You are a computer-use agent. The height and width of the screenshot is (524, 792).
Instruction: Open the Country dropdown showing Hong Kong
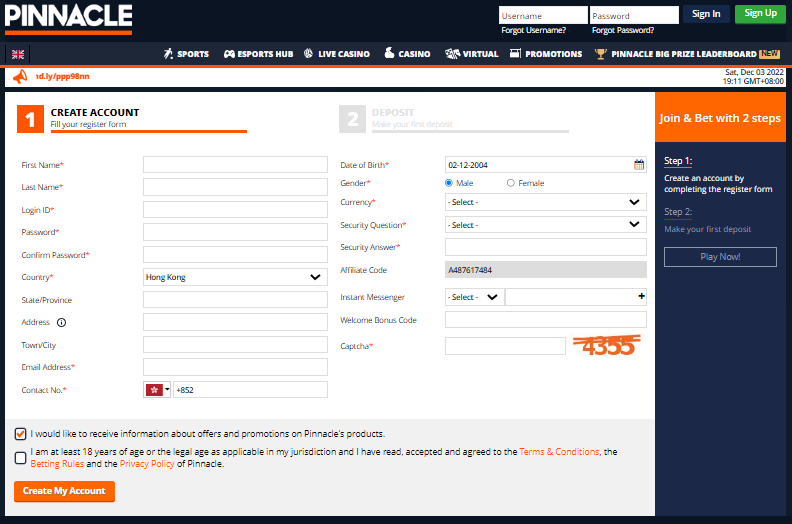235,277
